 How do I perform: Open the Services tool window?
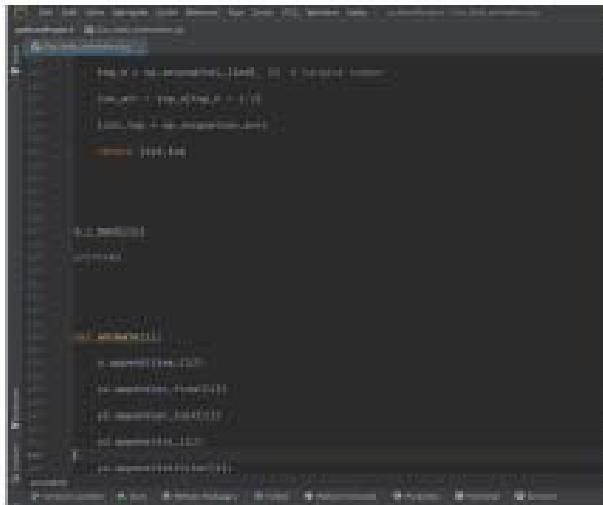[x=536, y=496]
